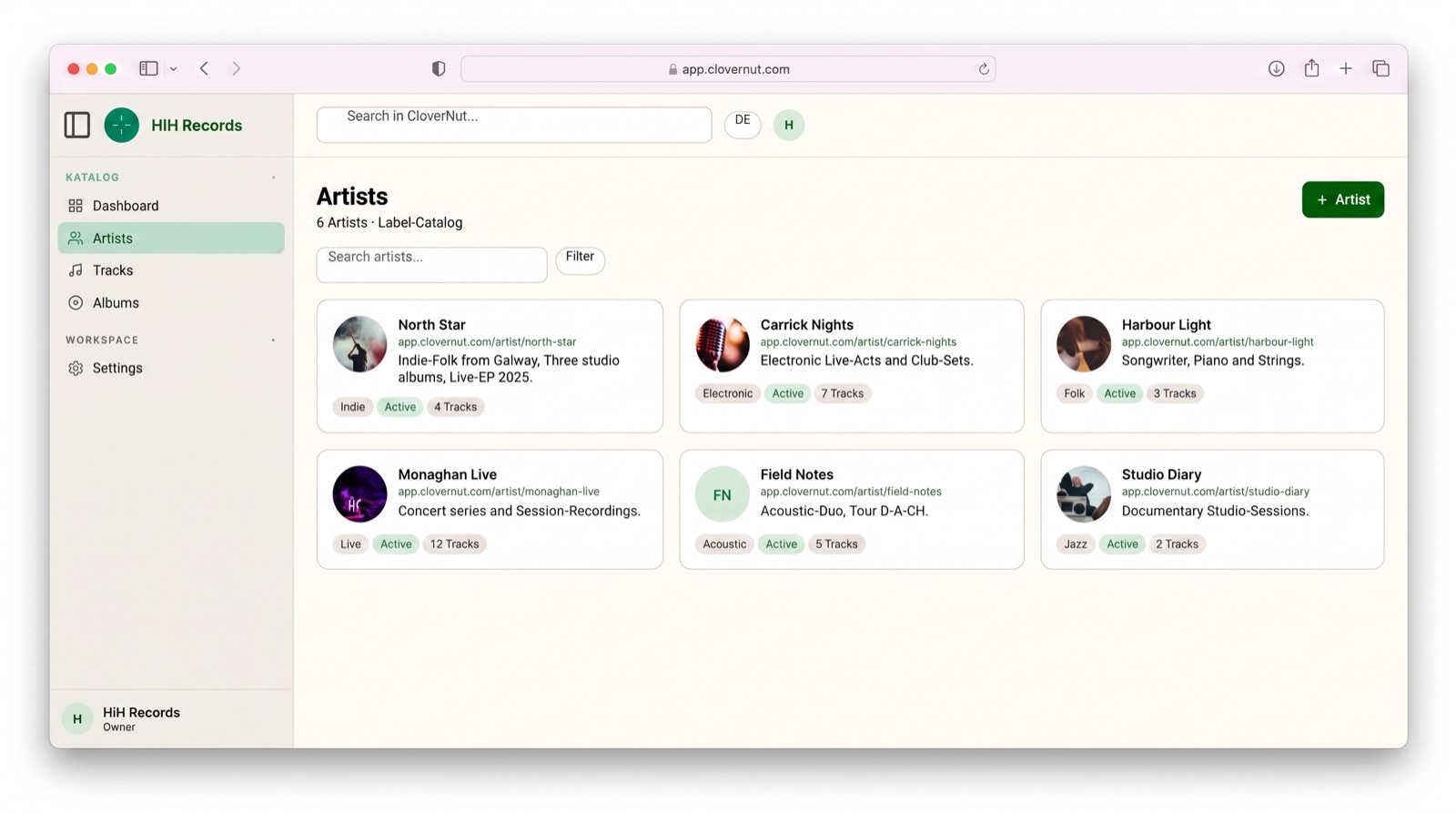Image resolution: width=1456 pixels, height=813 pixels.
Task: Click the 12 Tracks badge on Monaghan Live
Action: (x=454, y=544)
